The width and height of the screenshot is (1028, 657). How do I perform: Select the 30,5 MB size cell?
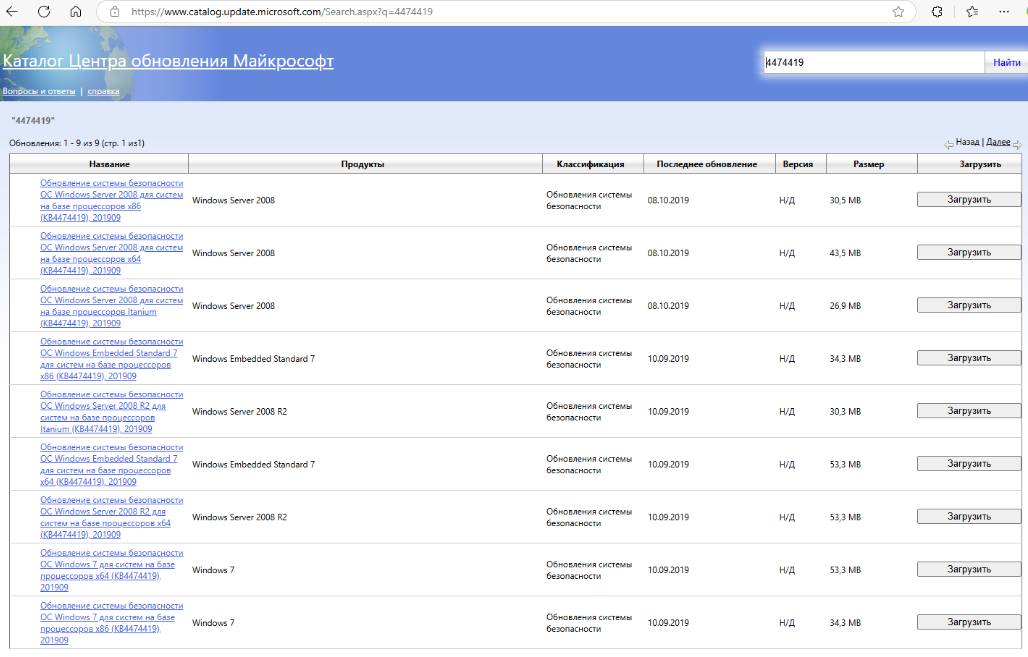(845, 200)
